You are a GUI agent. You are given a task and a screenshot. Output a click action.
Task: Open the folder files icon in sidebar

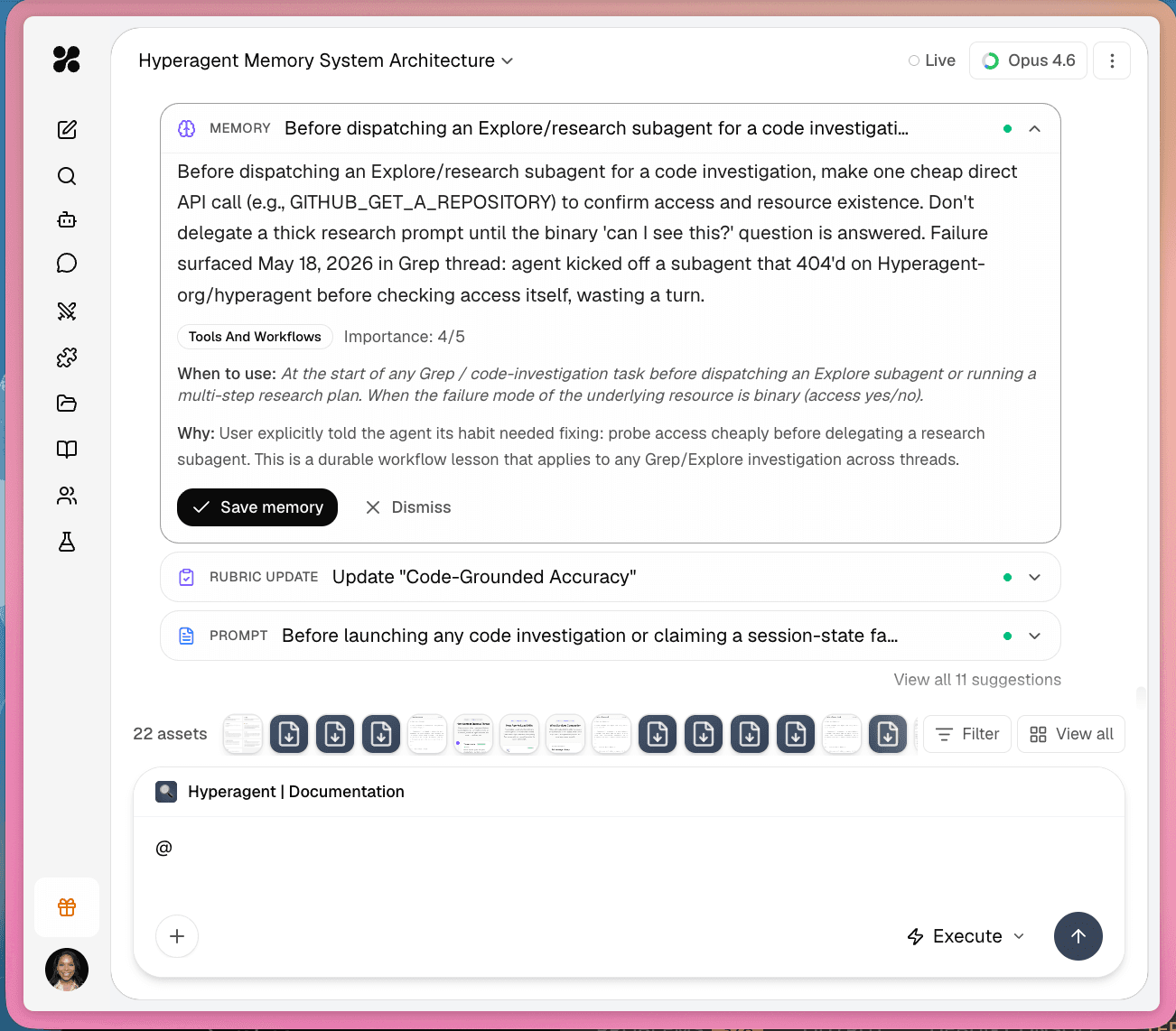[x=67, y=404]
